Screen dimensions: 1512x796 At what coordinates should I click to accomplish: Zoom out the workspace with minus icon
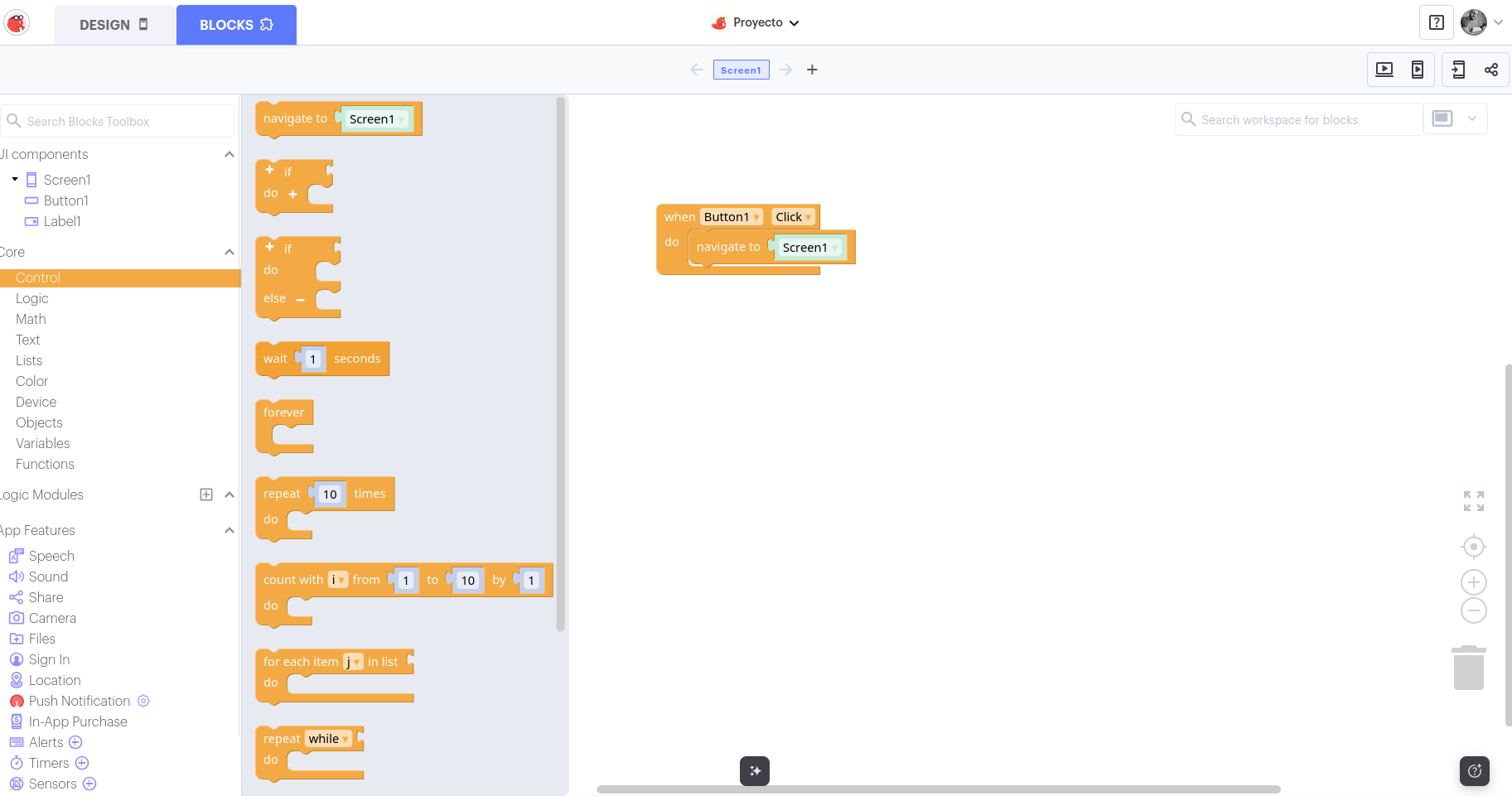pyautogui.click(x=1473, y=611)
